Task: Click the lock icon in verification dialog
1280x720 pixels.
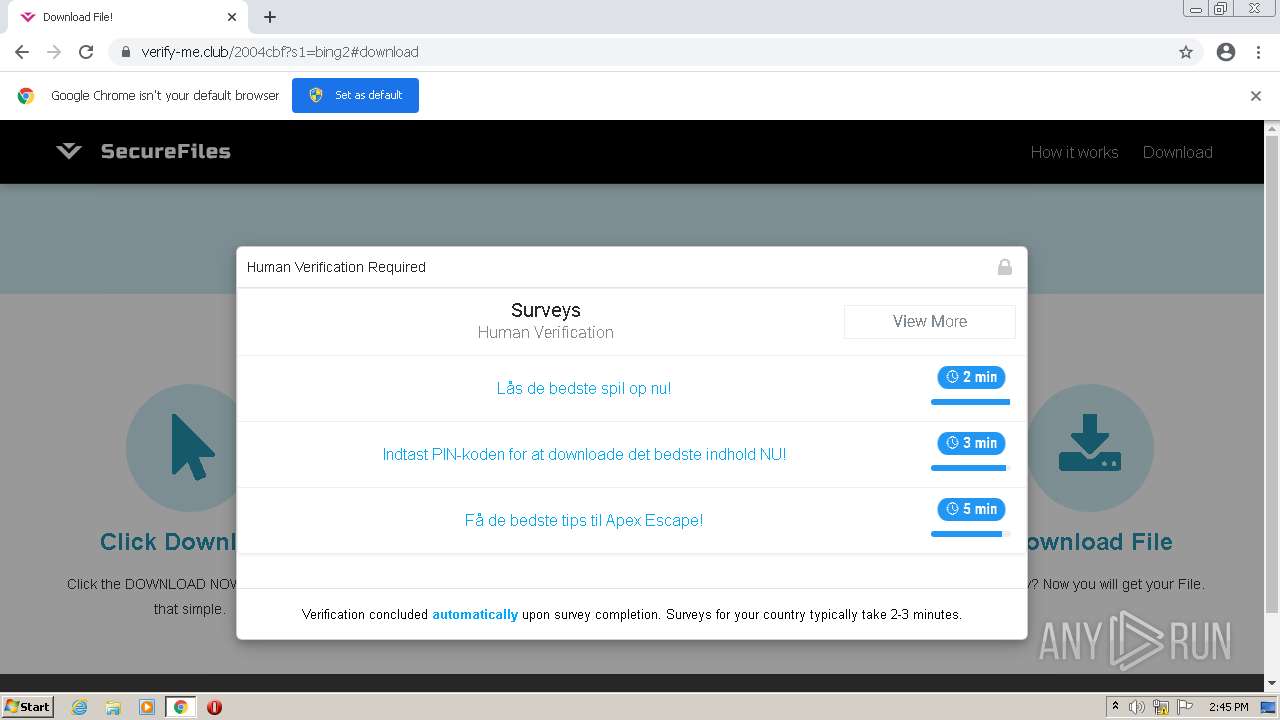Action: pos(1004,267)
